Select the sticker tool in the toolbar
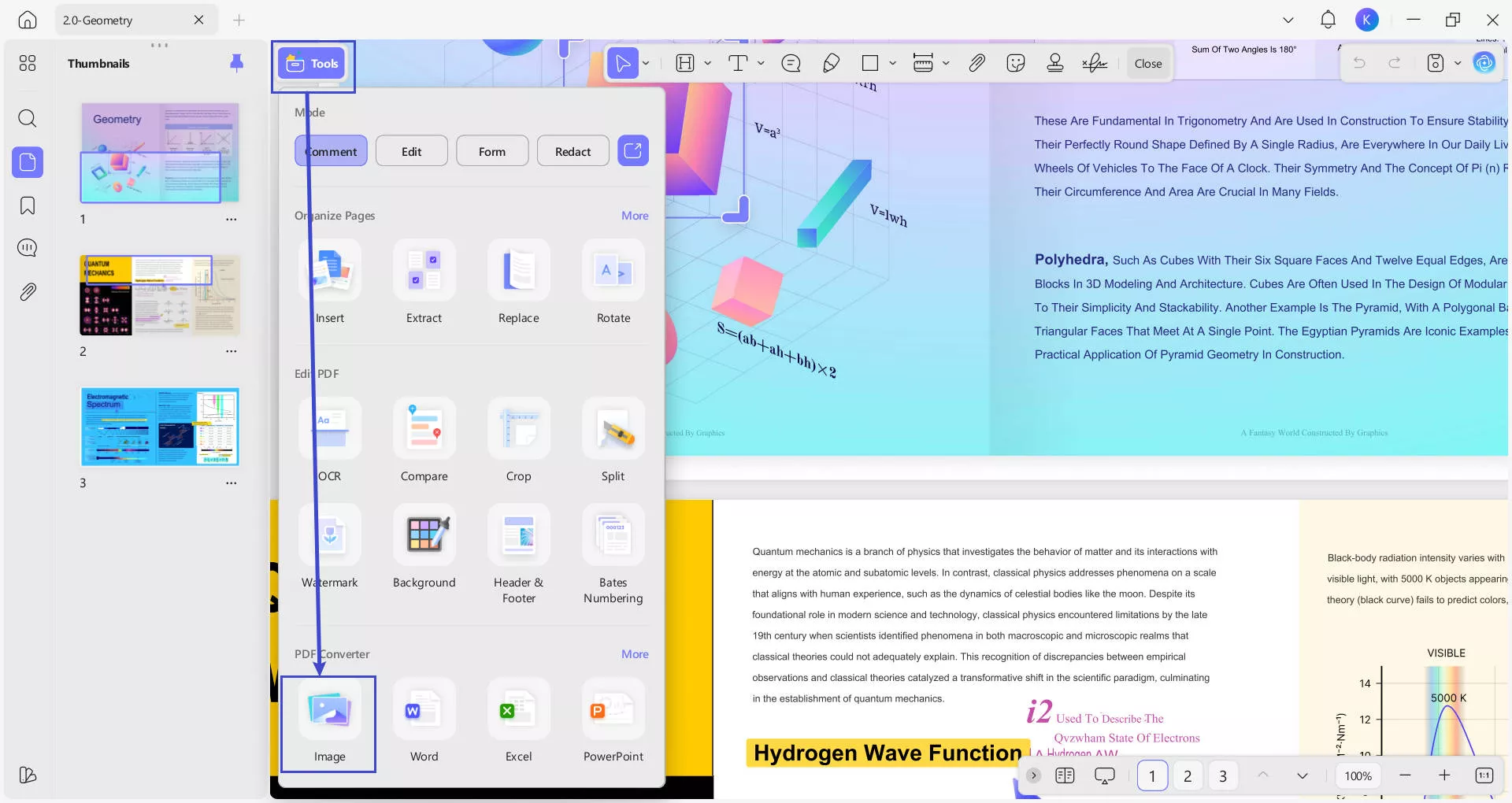This screenshot has height=803, width=1512. coord(1016,63)
